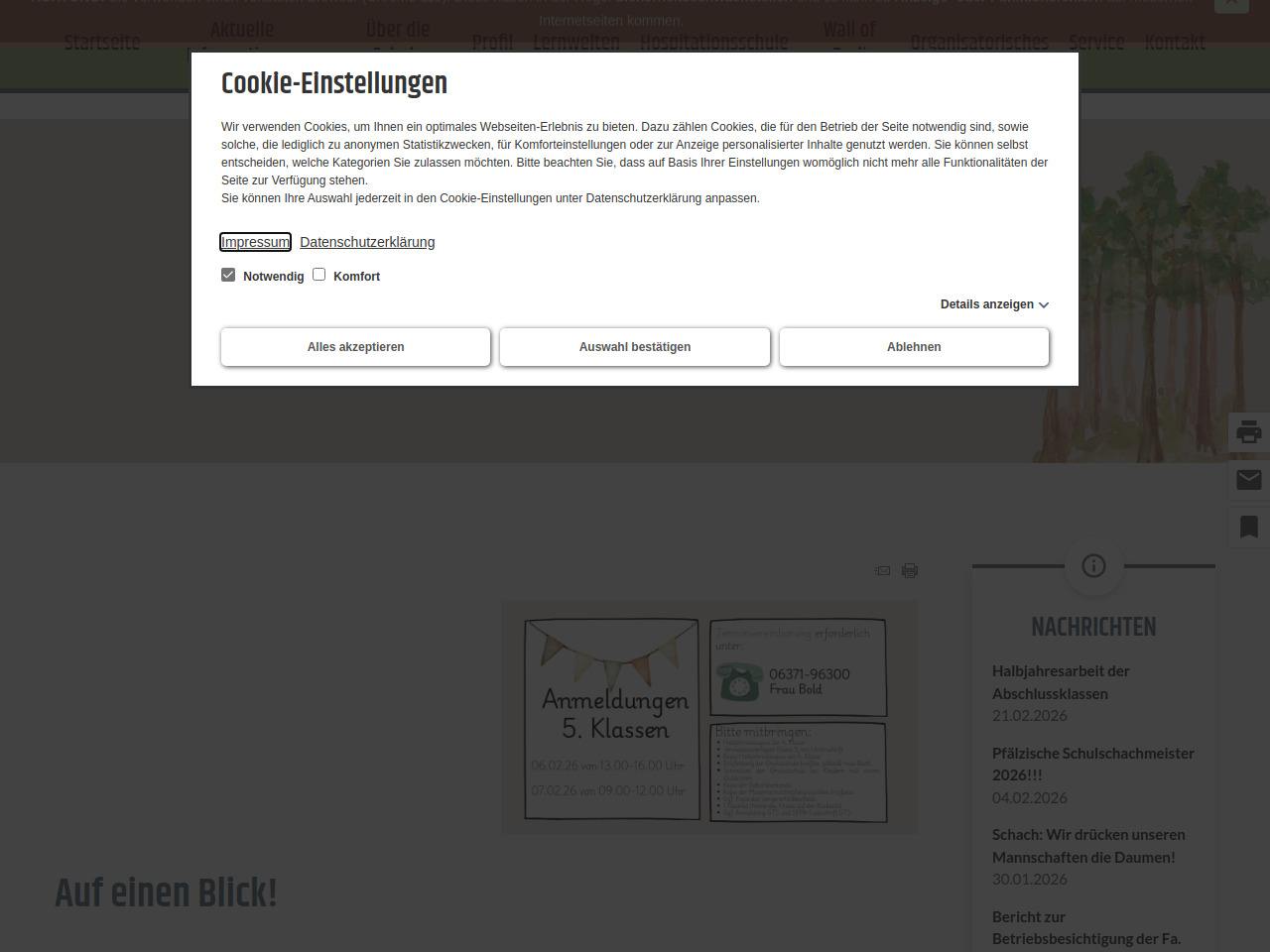1270x952 pixels.
Task: Click the small printer icon above the flyer
Action: coord(910,570)
